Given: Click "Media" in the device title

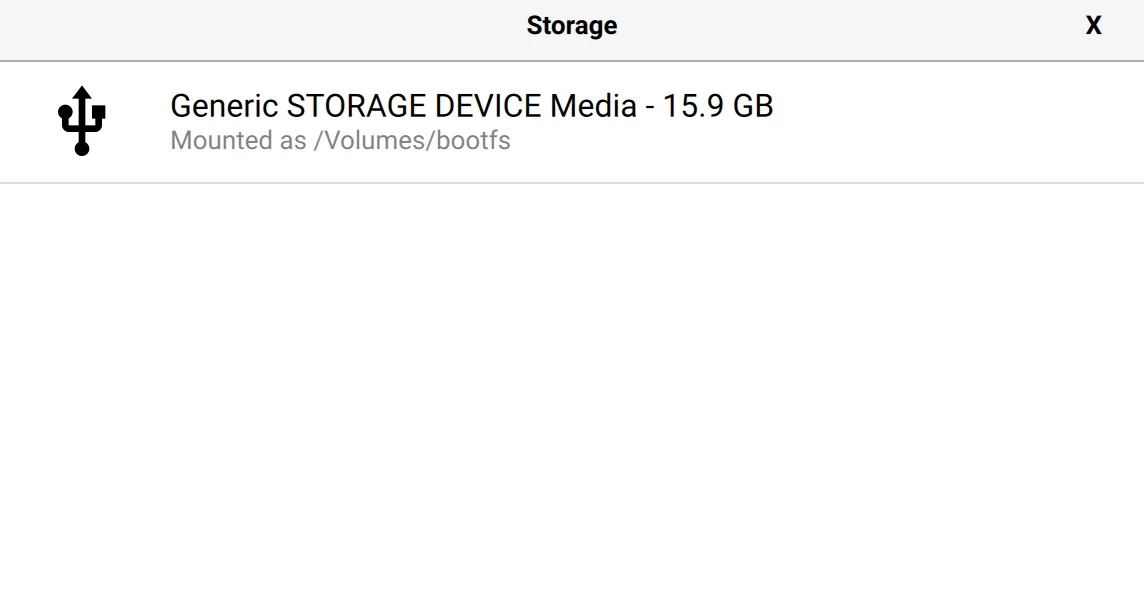Looking at the screenshot, I should tap(593, 106).
